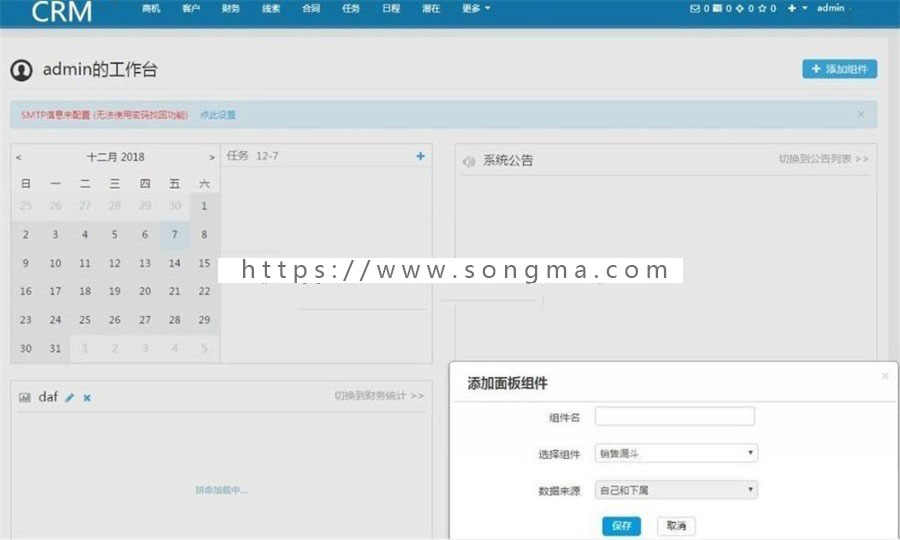Screen dimensions: 900x540
Task: Open the message box notification icon in navbar
Action: pyautogui.click(x=717, y=8)
